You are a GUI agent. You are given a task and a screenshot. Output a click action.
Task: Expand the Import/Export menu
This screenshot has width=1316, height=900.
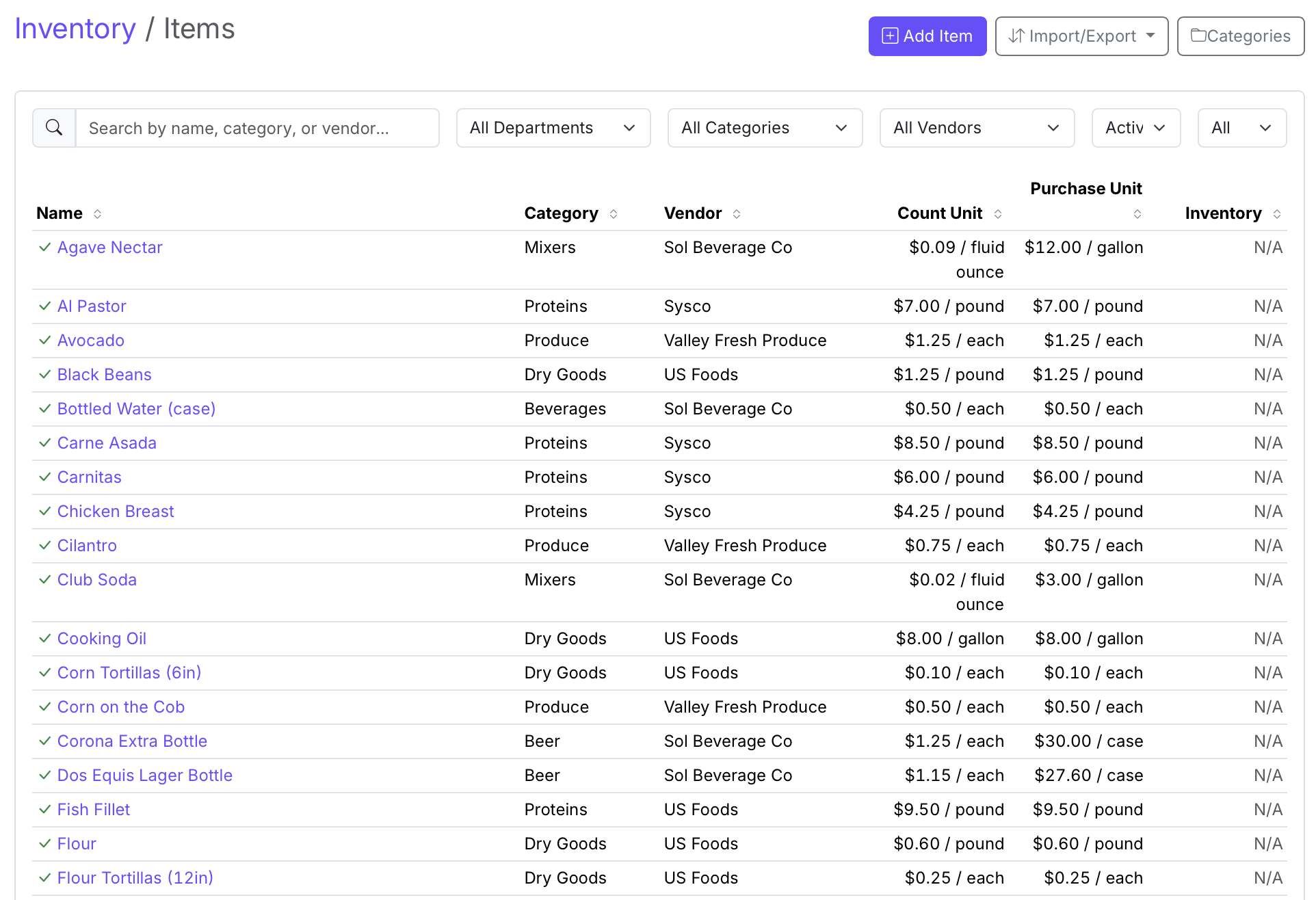[x=1081, y=36]
